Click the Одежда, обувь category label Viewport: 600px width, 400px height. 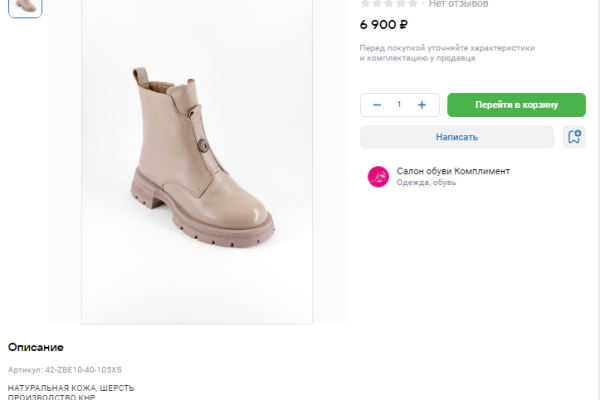[x=426, y=183]
